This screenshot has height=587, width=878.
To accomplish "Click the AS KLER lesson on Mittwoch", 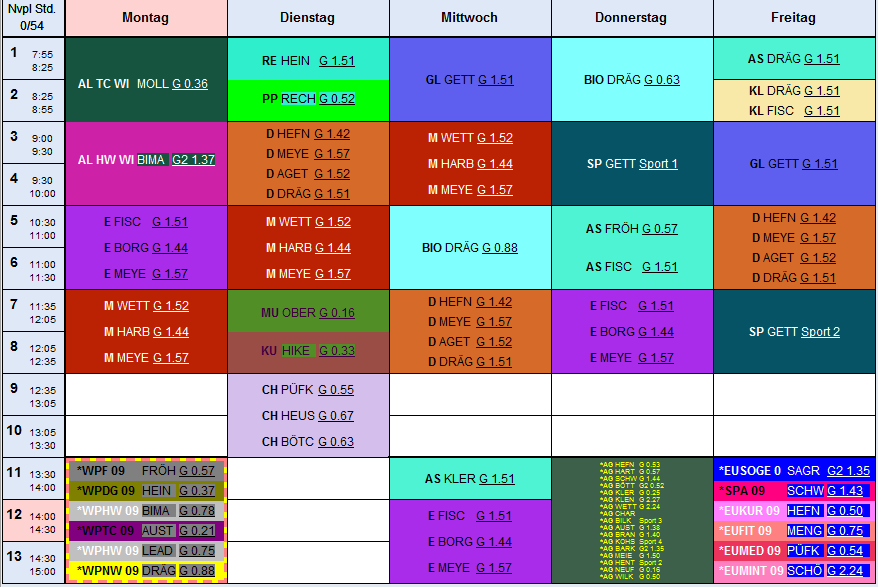I will pyautogui.click(x=469, y=479).
